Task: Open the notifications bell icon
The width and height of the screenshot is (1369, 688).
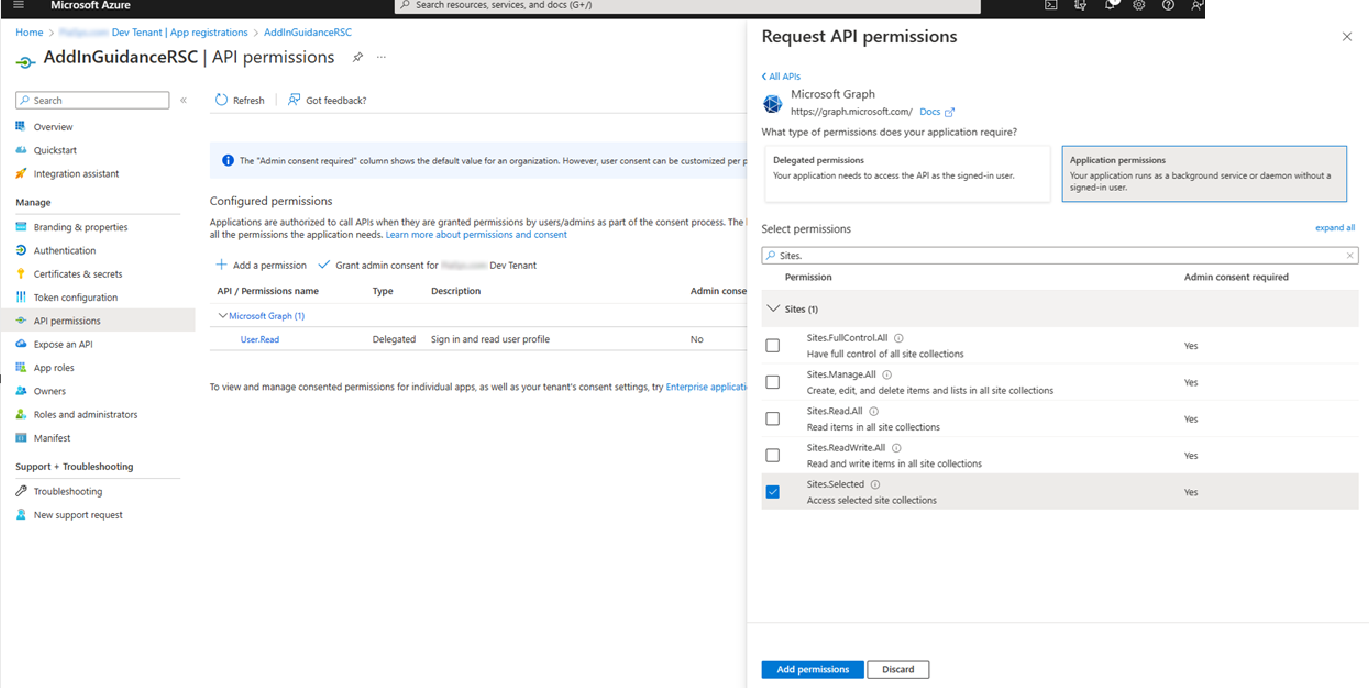Action: (1110, 5)
